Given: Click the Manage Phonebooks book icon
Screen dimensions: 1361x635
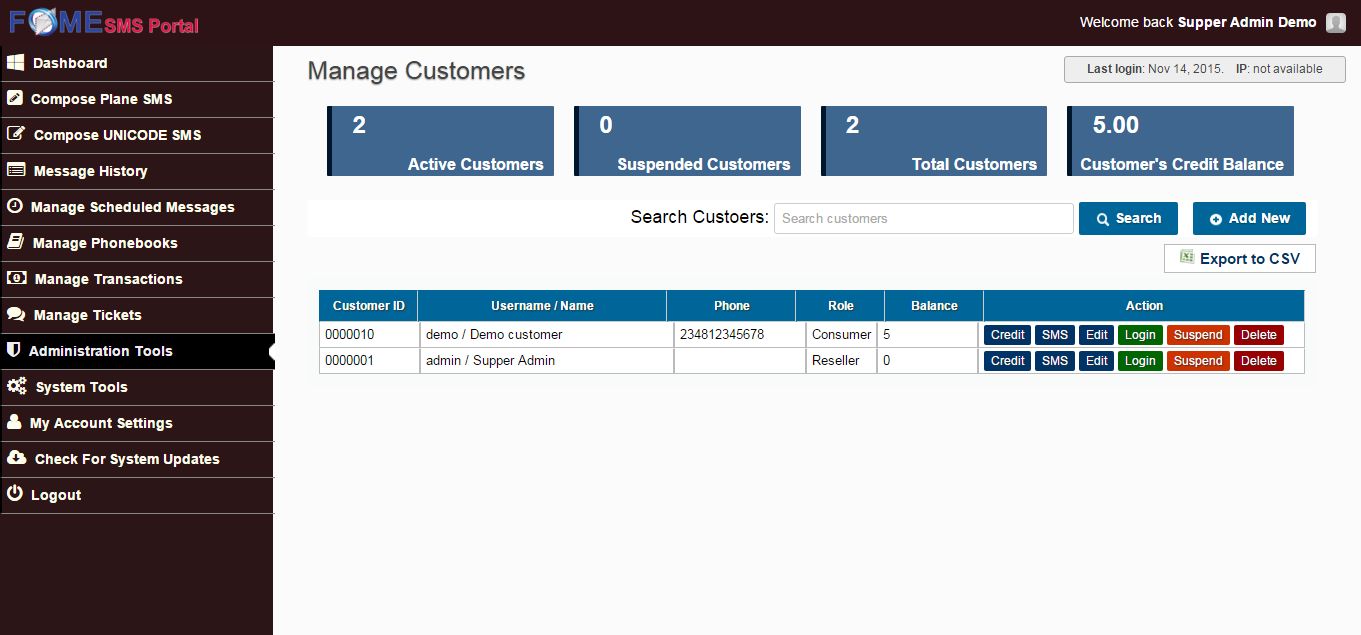Looking at the screenshot, I should [15, 243].
